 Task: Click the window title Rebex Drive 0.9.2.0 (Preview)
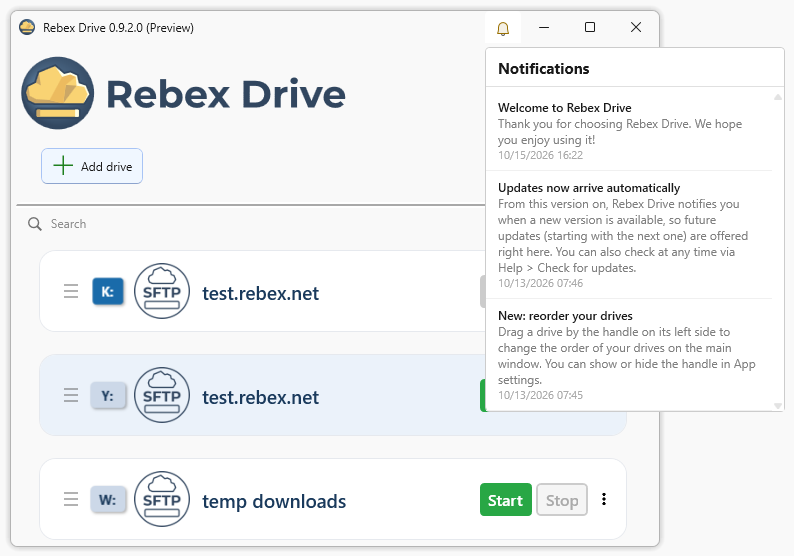(118, 28)
